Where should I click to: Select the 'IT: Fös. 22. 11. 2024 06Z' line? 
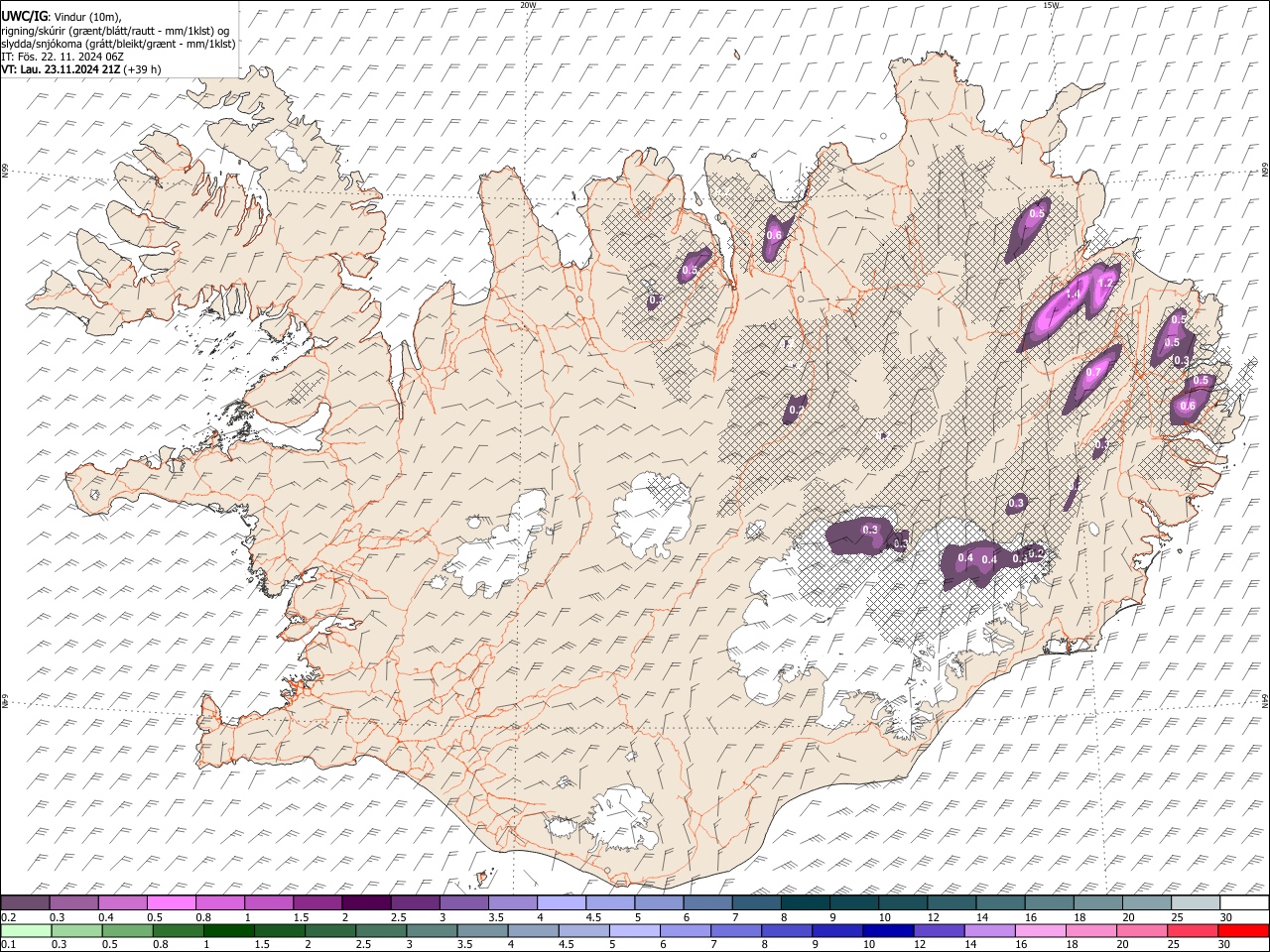(63, 57)
